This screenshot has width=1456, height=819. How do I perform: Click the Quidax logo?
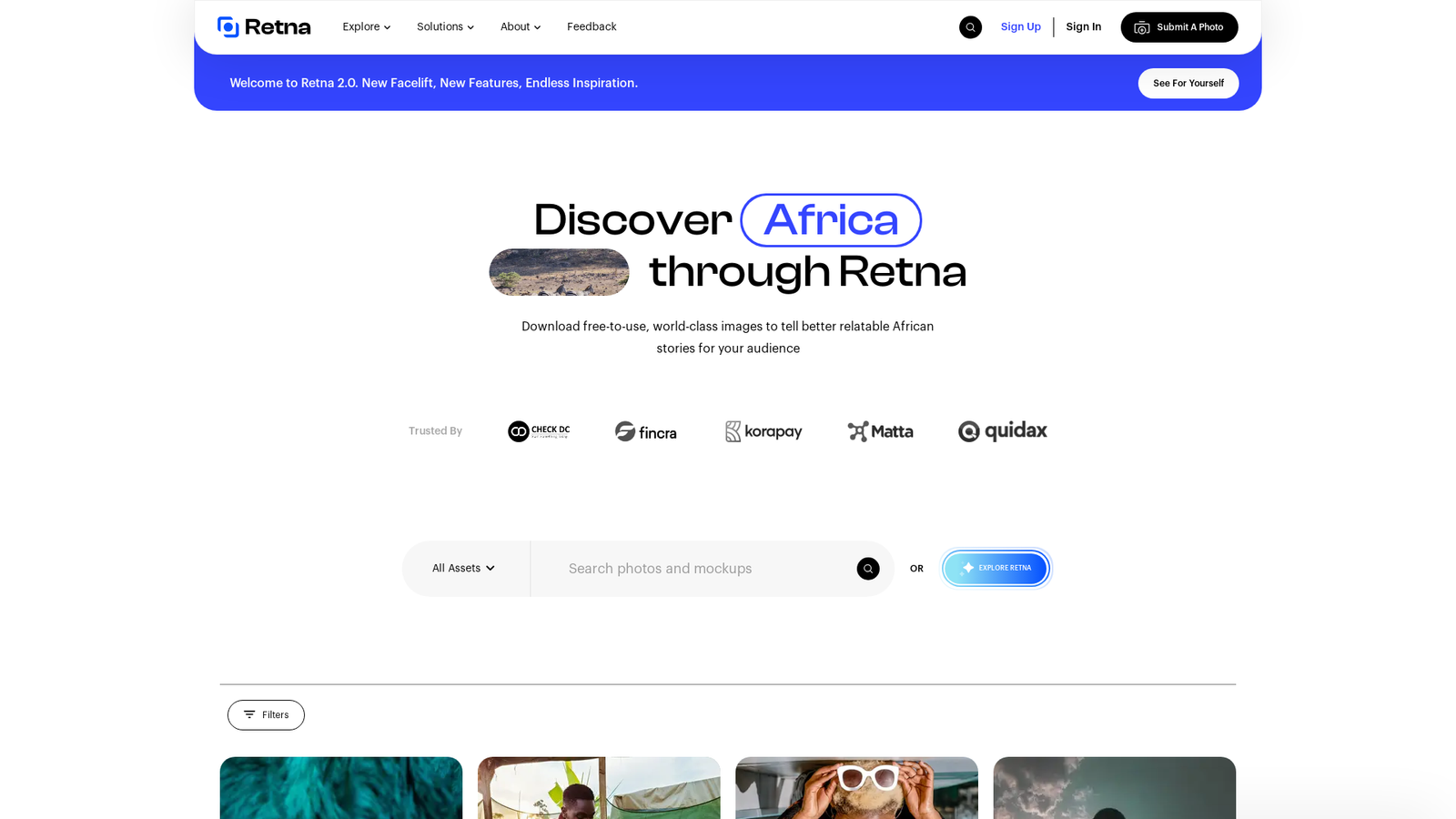1003,431
